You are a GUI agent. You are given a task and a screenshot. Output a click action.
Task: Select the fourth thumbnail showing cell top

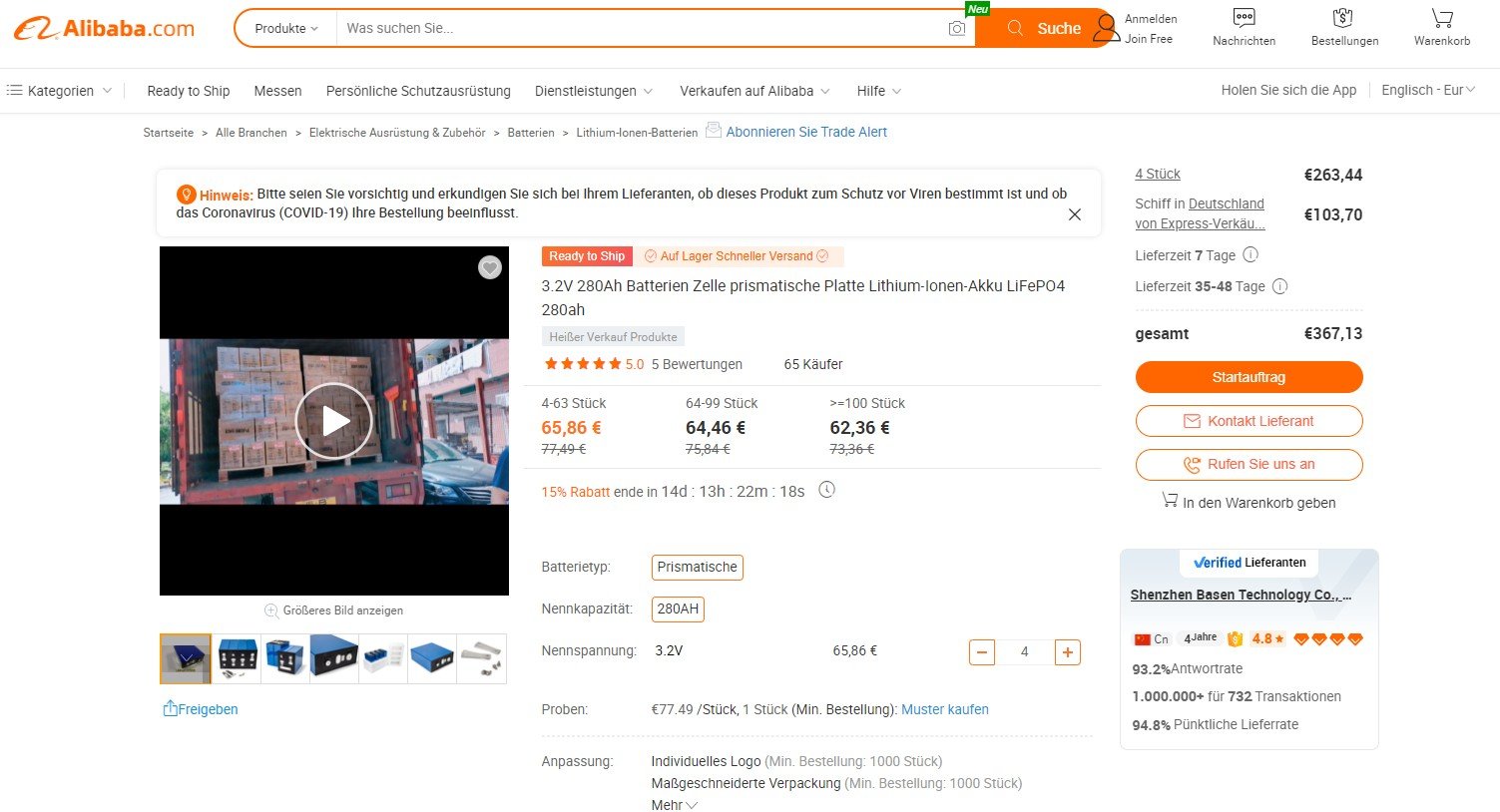point(333,658)
